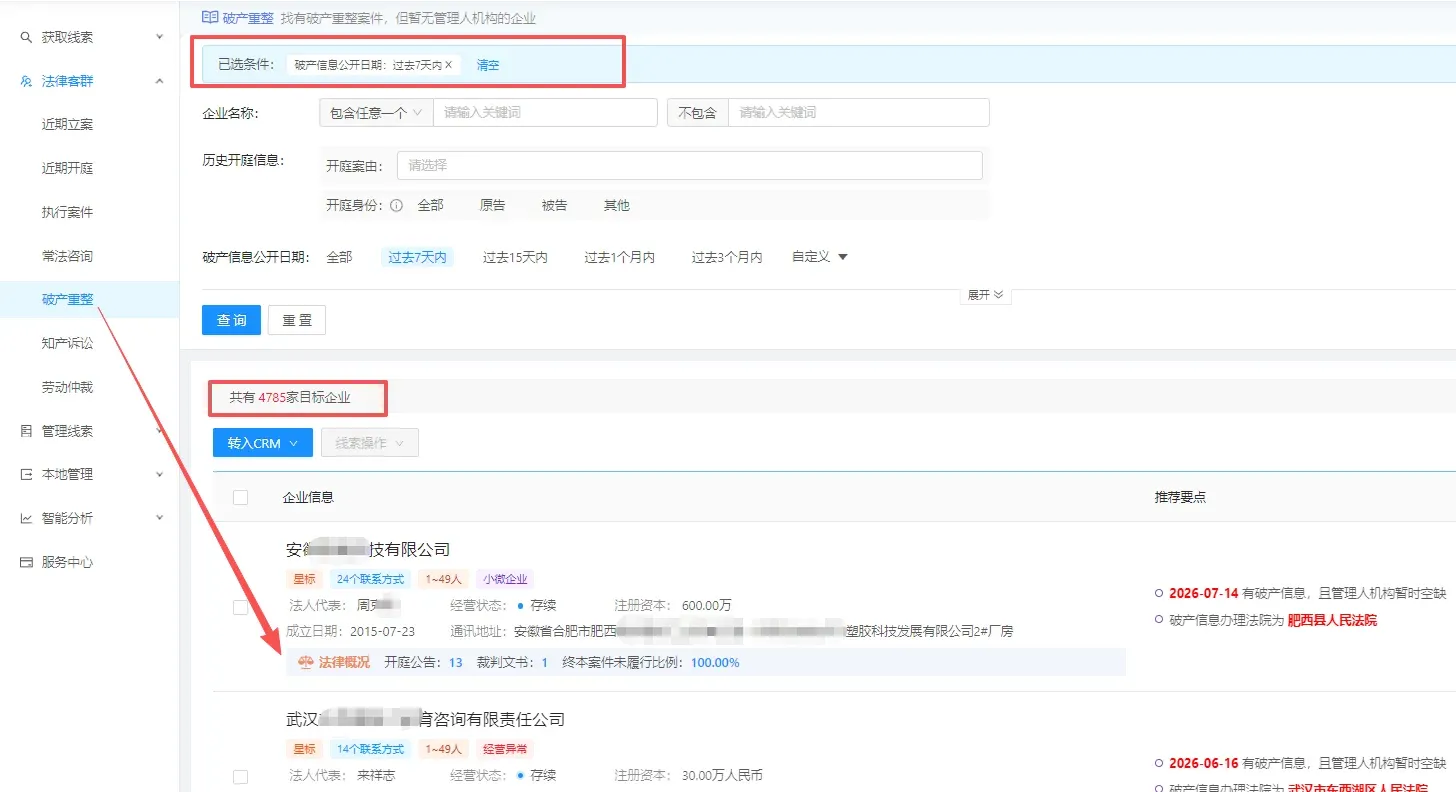Tick the checkbox for the 安徽 company row
This screenshot has height=792, width=1456.
point(240,607)
